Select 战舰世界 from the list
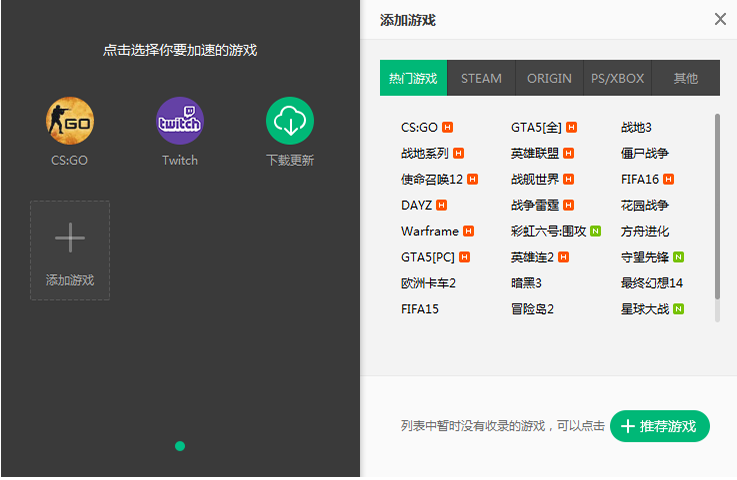Screen dimensions: 737x480 [535, 179]
